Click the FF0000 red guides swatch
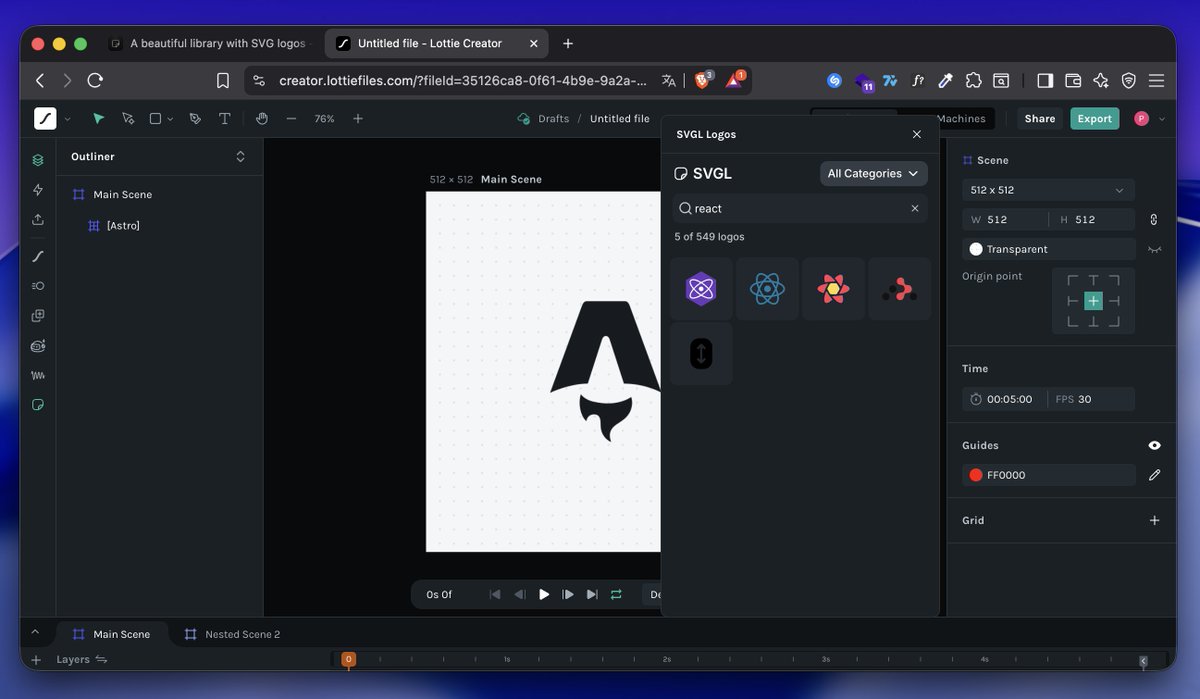Image resolution: width=1200 pixels, height=699 pixels. tap(976, 475)
